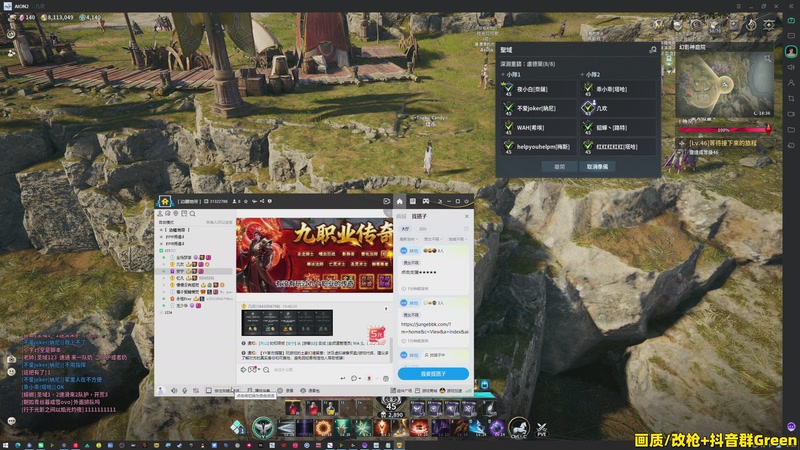Open the shield icon in the game's top menu
Image resolution: width=800 pixels, height=450 pixels.
(678, 25)
